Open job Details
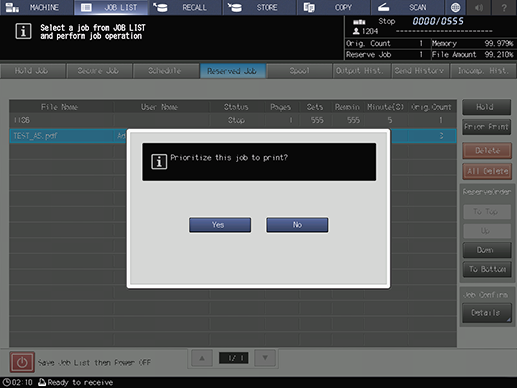 pyautogui.click(x=487, y=313)
